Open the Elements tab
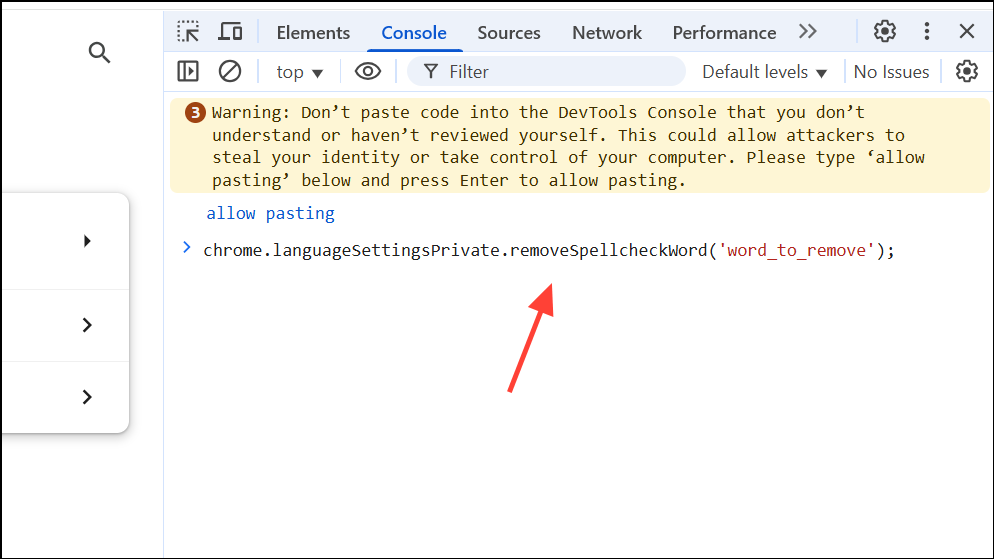Viewport: 994px width, 559px height. pyautogui.click(x=313, y=33)
